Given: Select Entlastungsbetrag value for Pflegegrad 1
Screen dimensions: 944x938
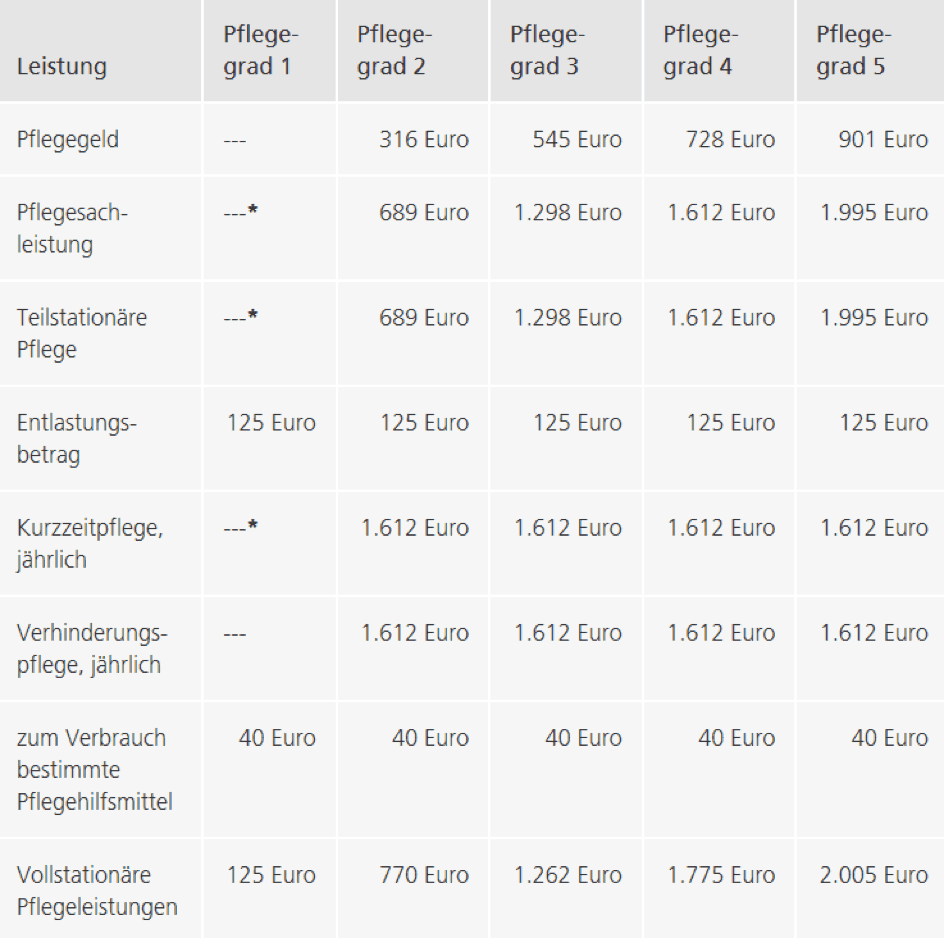Looking at the screenshot, I should coord(271,423).
